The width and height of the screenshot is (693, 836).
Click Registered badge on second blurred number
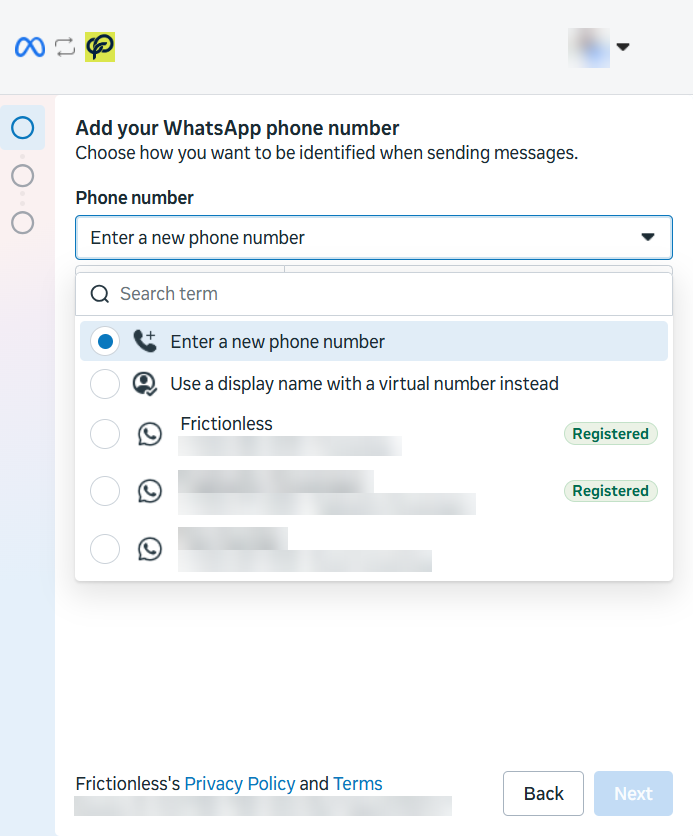(611, 491)
